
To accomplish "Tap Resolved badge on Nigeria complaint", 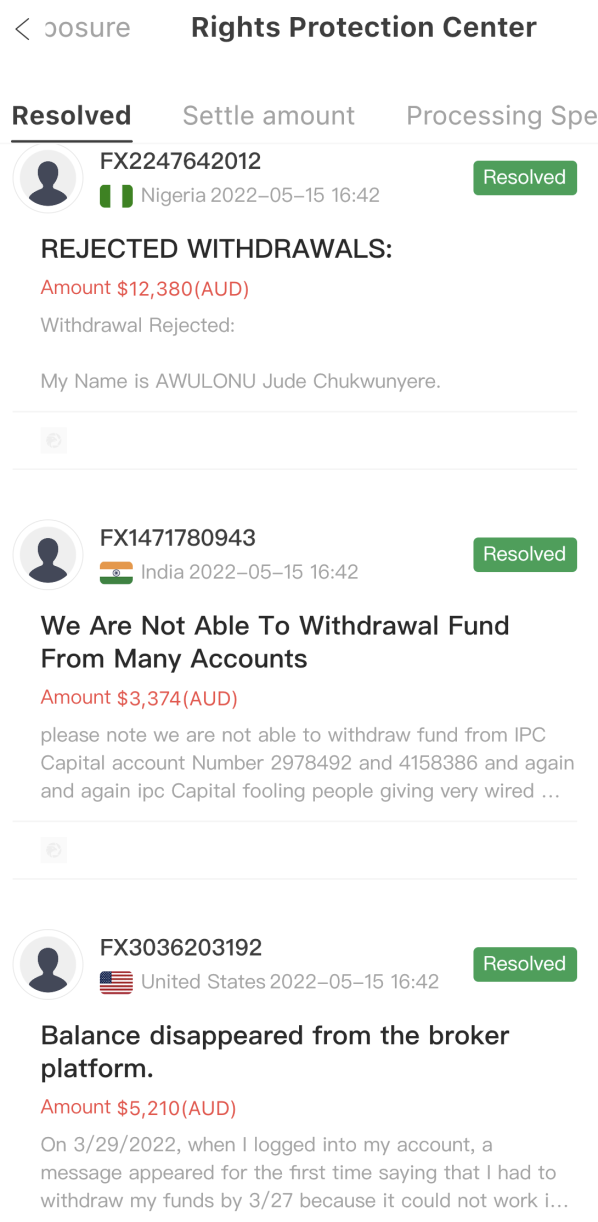I will click(x=525, y=178).
